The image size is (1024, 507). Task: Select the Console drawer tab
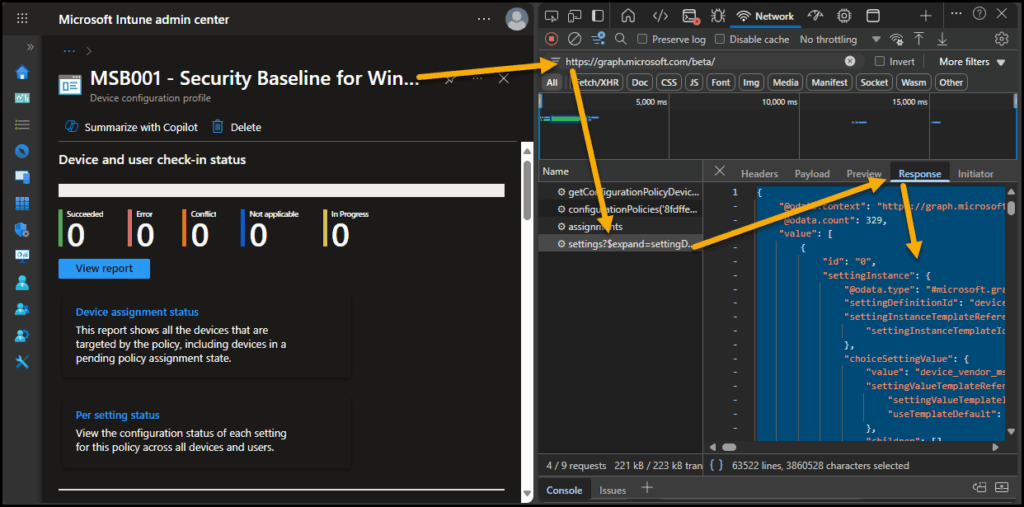(564, 490)
